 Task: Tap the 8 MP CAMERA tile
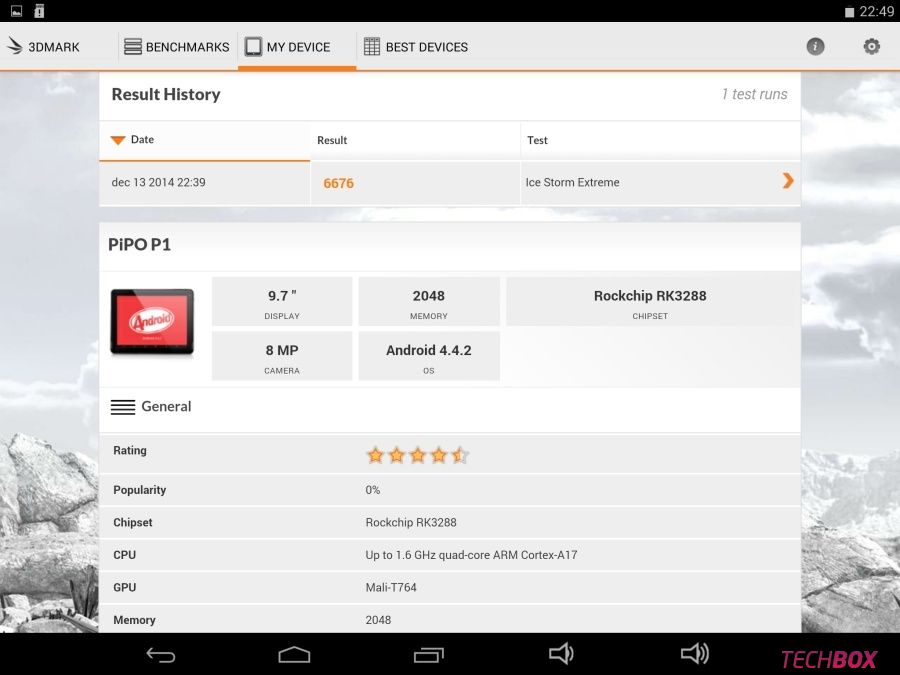pos(282,356)
